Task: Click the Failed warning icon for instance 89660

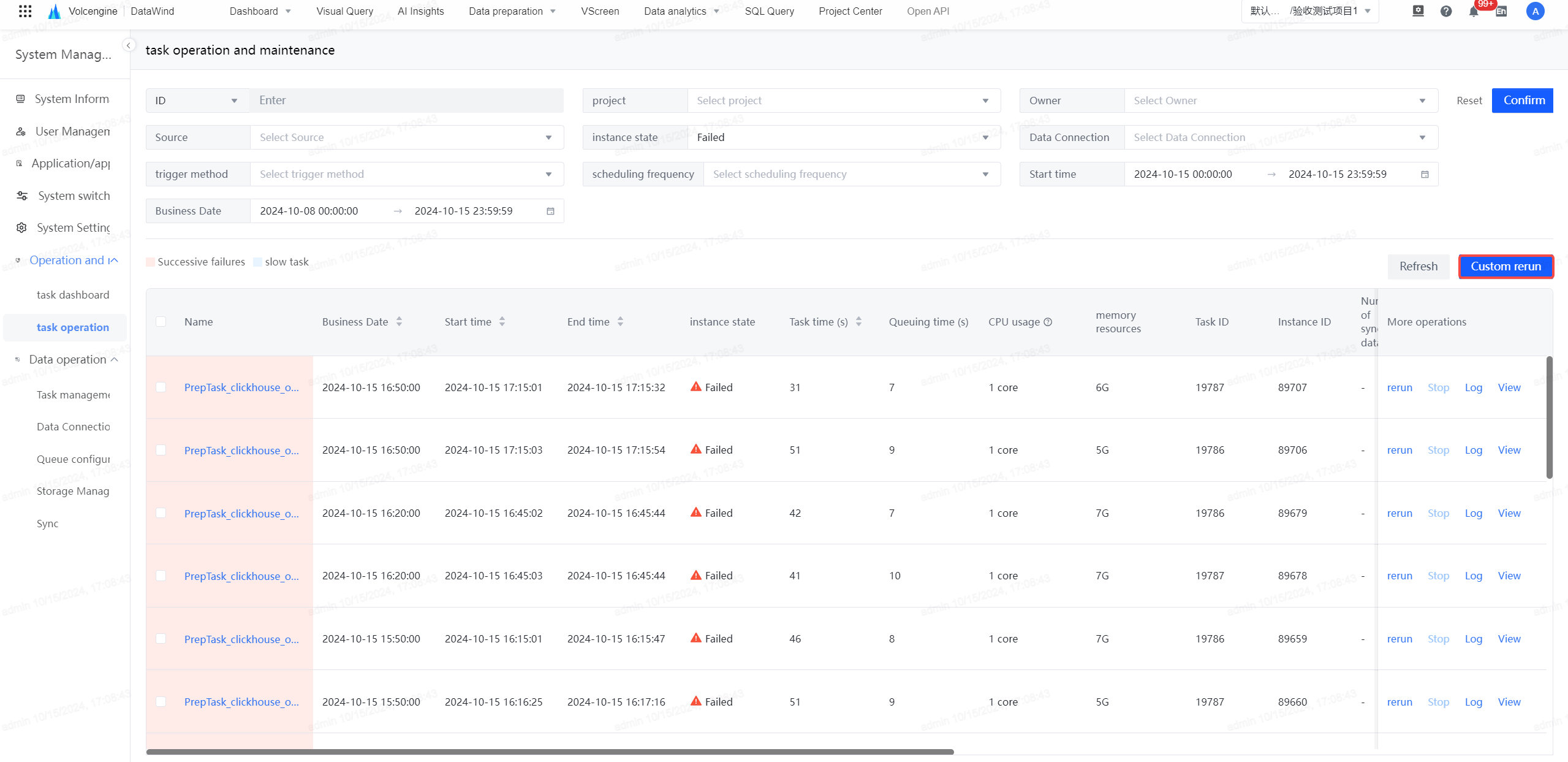Action: [695, 701]
